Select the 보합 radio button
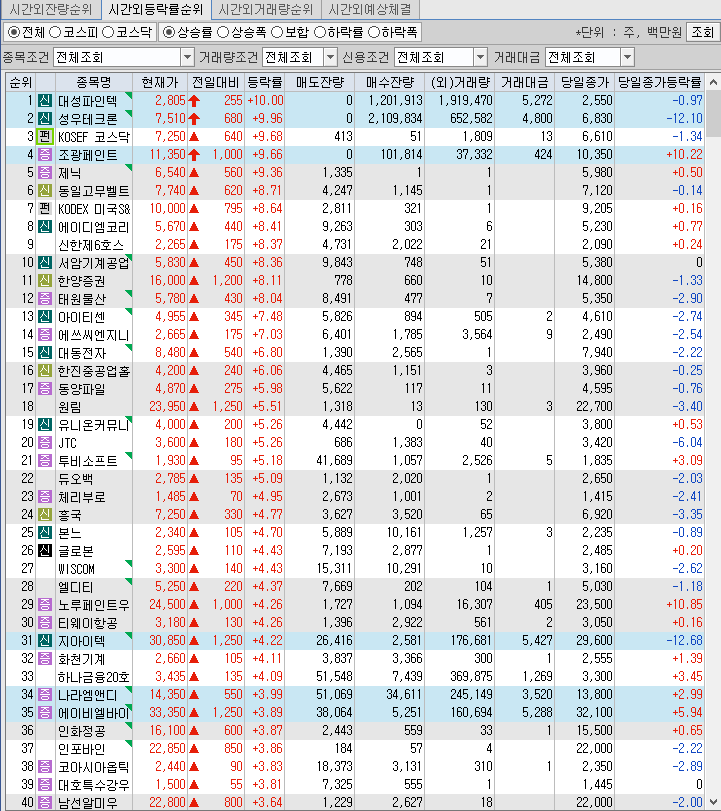The image size is (721, 811). tap(277, 32)
